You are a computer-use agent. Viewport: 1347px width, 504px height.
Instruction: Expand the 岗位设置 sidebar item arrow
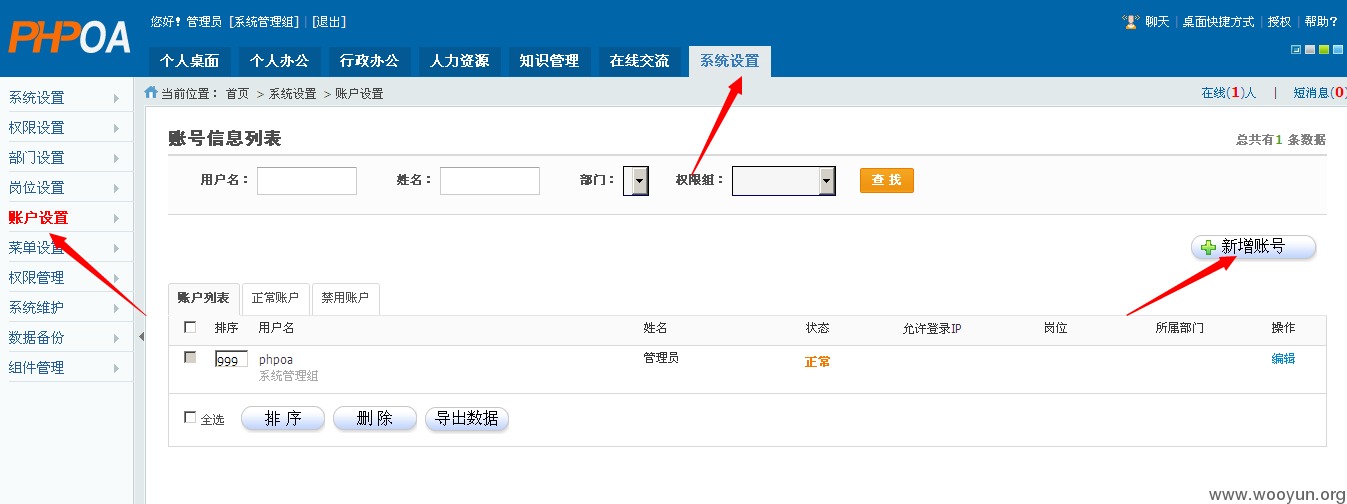point(117,188)
